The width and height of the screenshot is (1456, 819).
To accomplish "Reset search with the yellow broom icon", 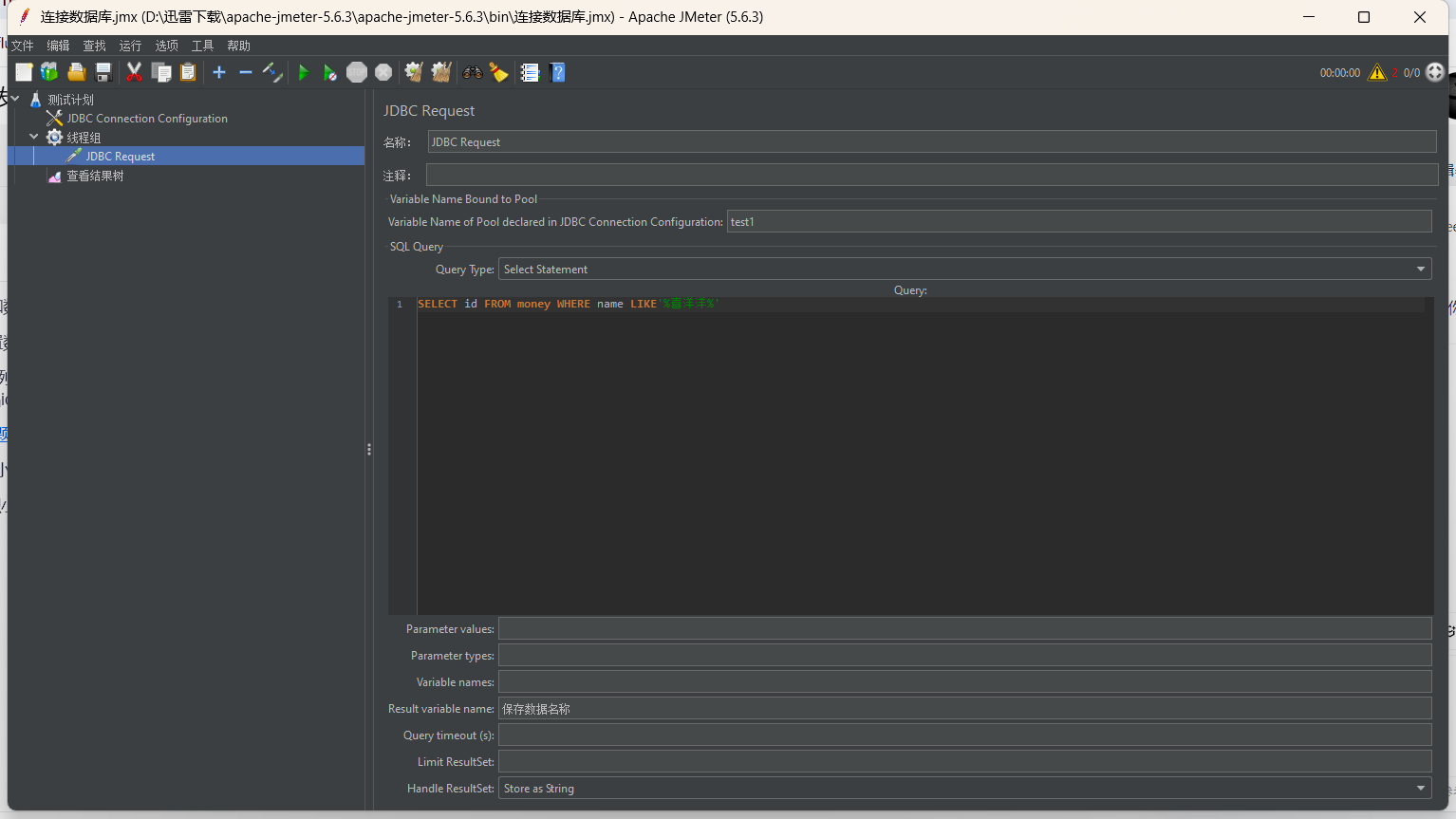I will [498, 72].
